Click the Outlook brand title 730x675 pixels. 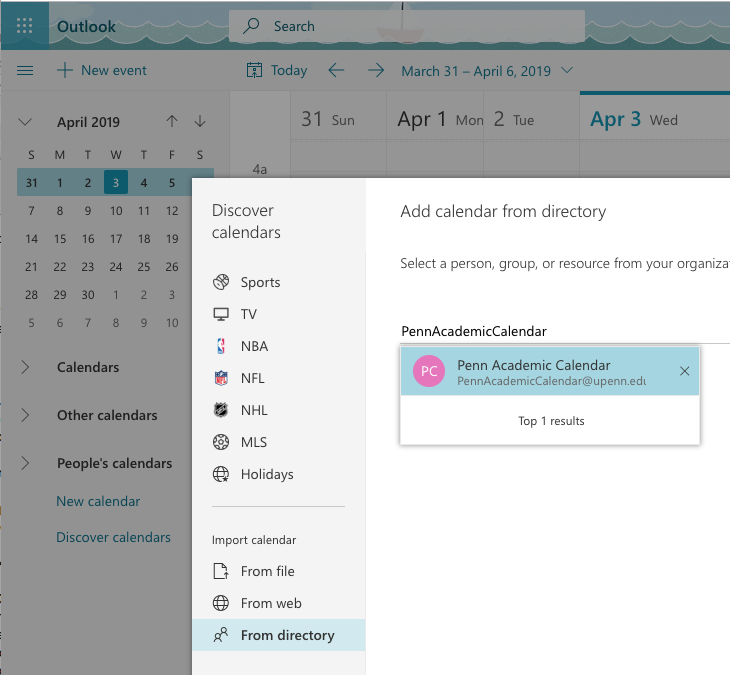86,27
